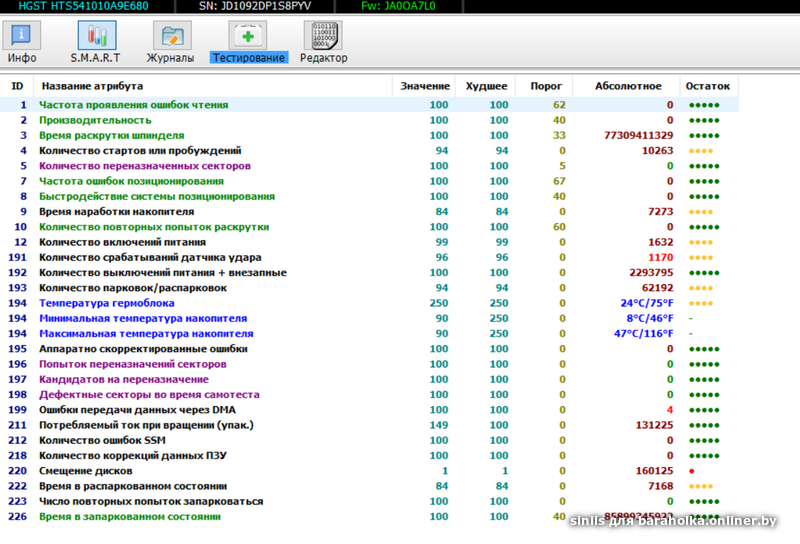Sort by the Абсолютное column header
Screen dimensions: 800x544
[x=628, y=86]
